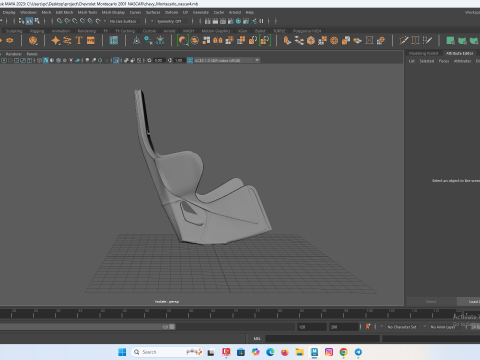Click the Multi-Cut tool shelf icon

tap(404, 41)
